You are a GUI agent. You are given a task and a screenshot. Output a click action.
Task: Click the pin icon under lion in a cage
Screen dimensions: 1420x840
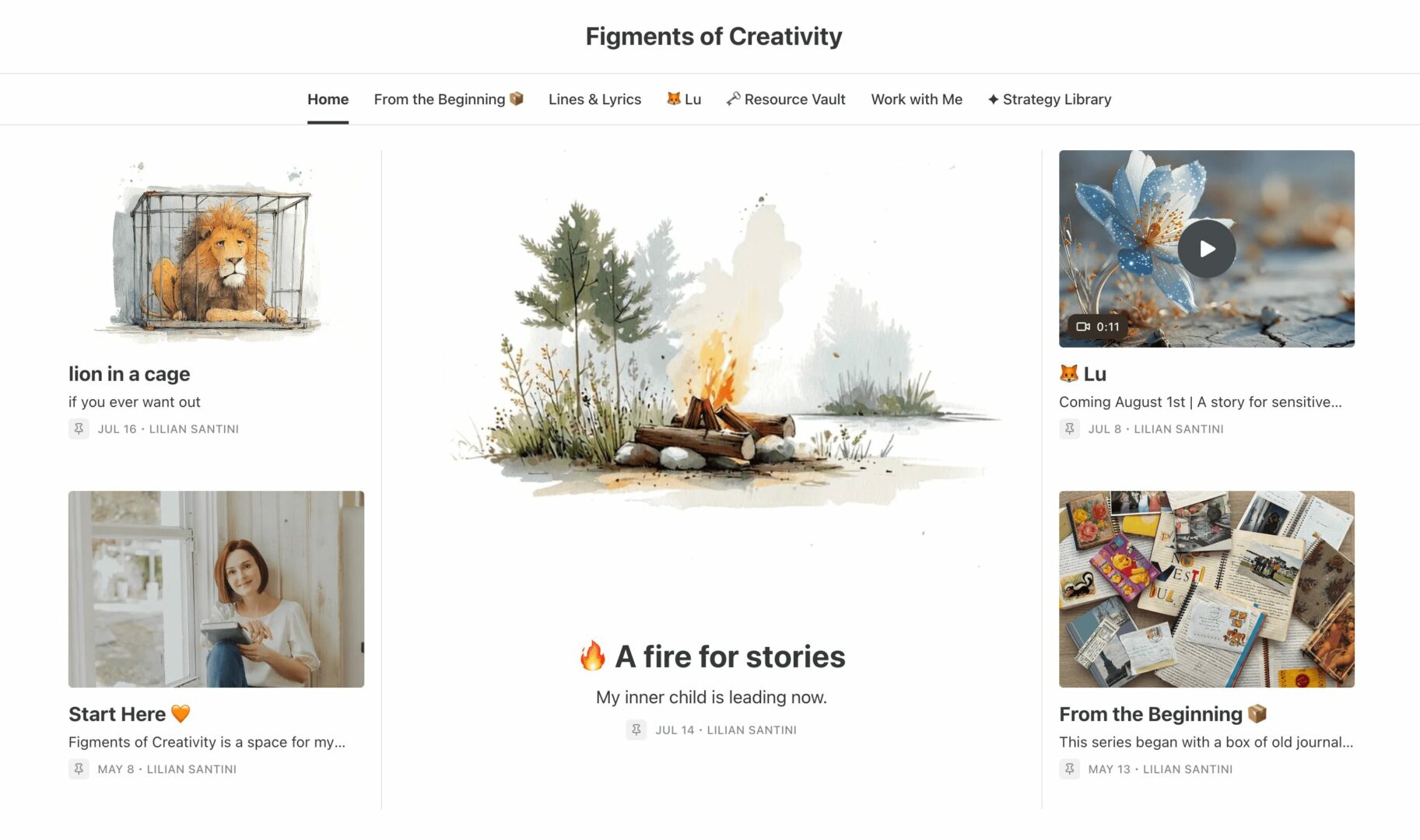pos(79,429)
